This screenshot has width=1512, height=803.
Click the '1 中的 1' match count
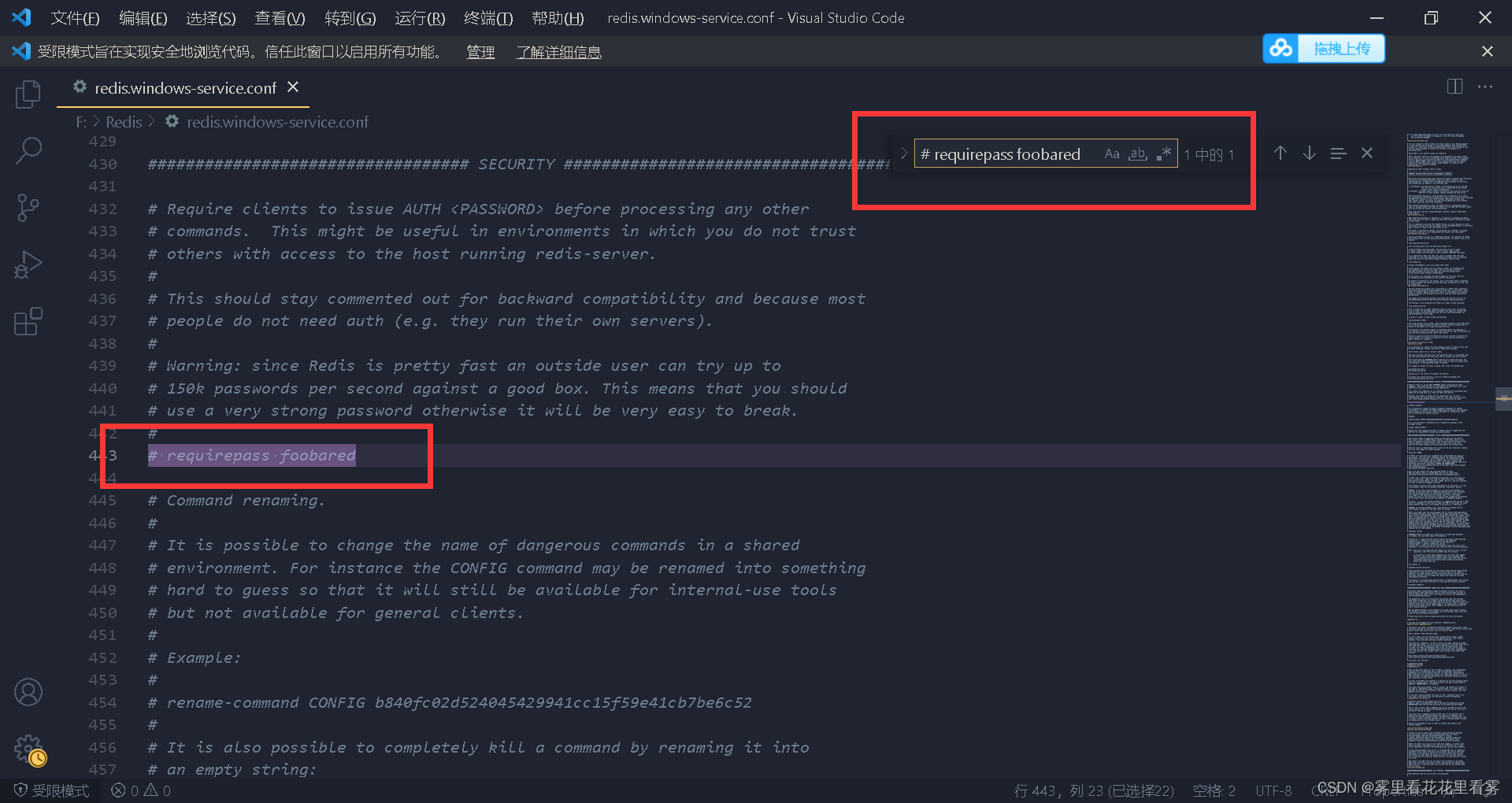[1209, 155]
